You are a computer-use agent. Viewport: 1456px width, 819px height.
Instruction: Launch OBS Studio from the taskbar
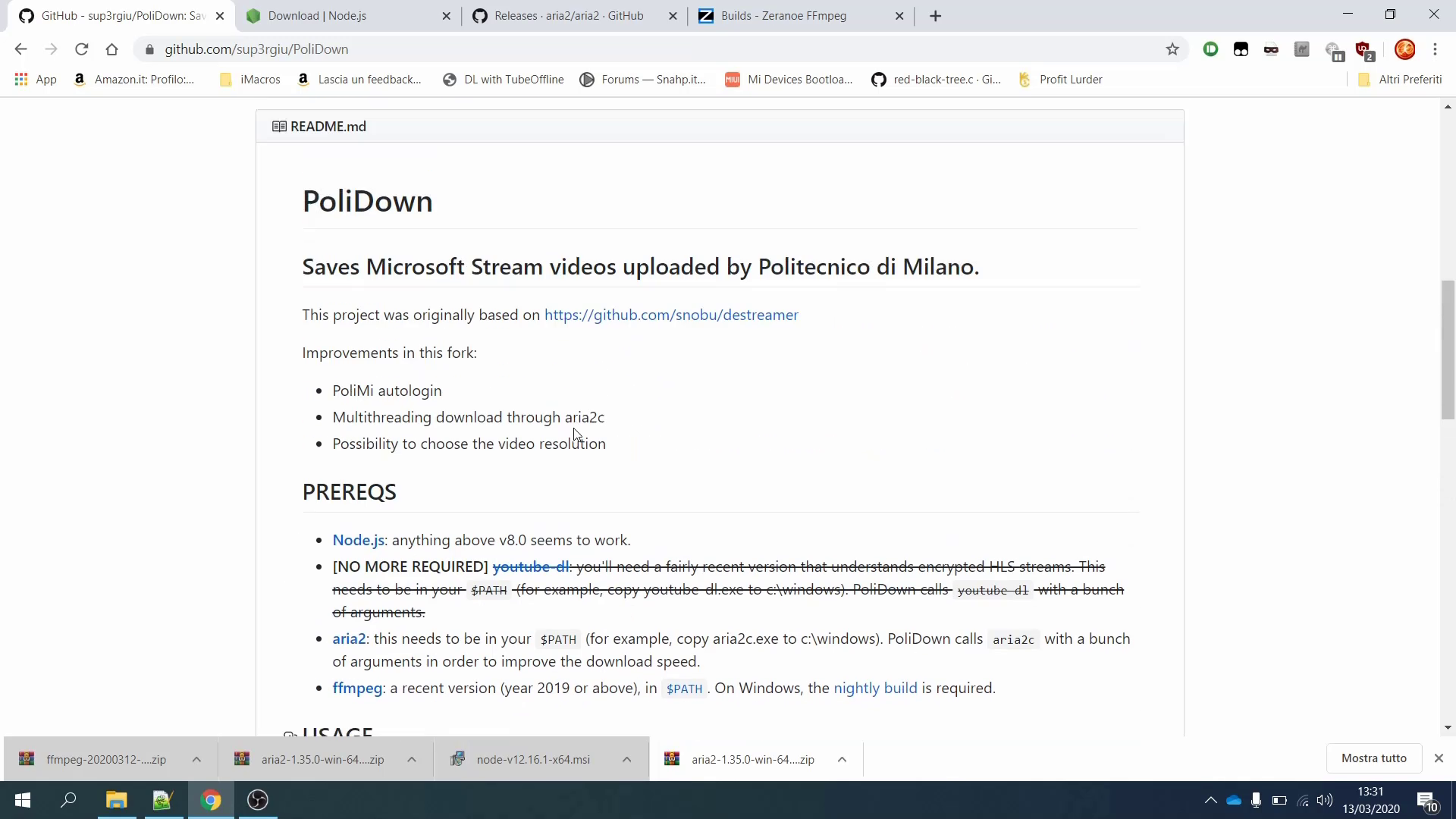[x=257, y=800]
